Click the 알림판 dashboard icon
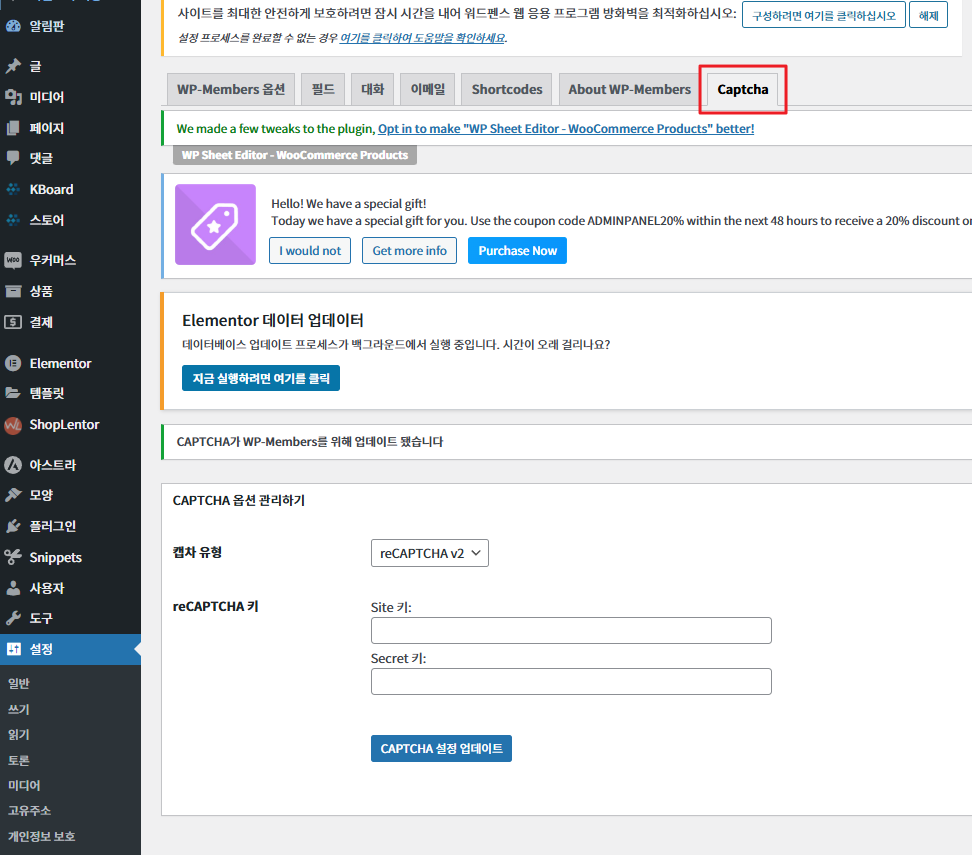 click(x=13, y=26)
